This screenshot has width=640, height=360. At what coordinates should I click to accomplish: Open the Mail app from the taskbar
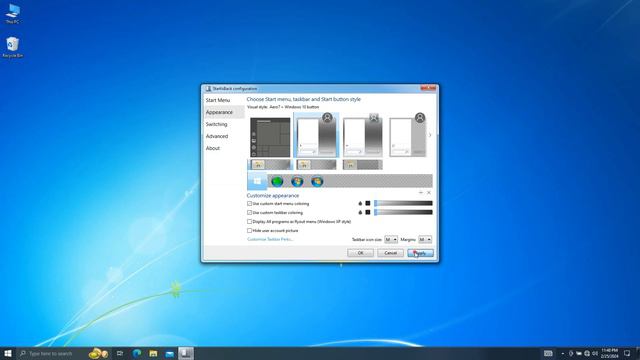click(169, 353)
